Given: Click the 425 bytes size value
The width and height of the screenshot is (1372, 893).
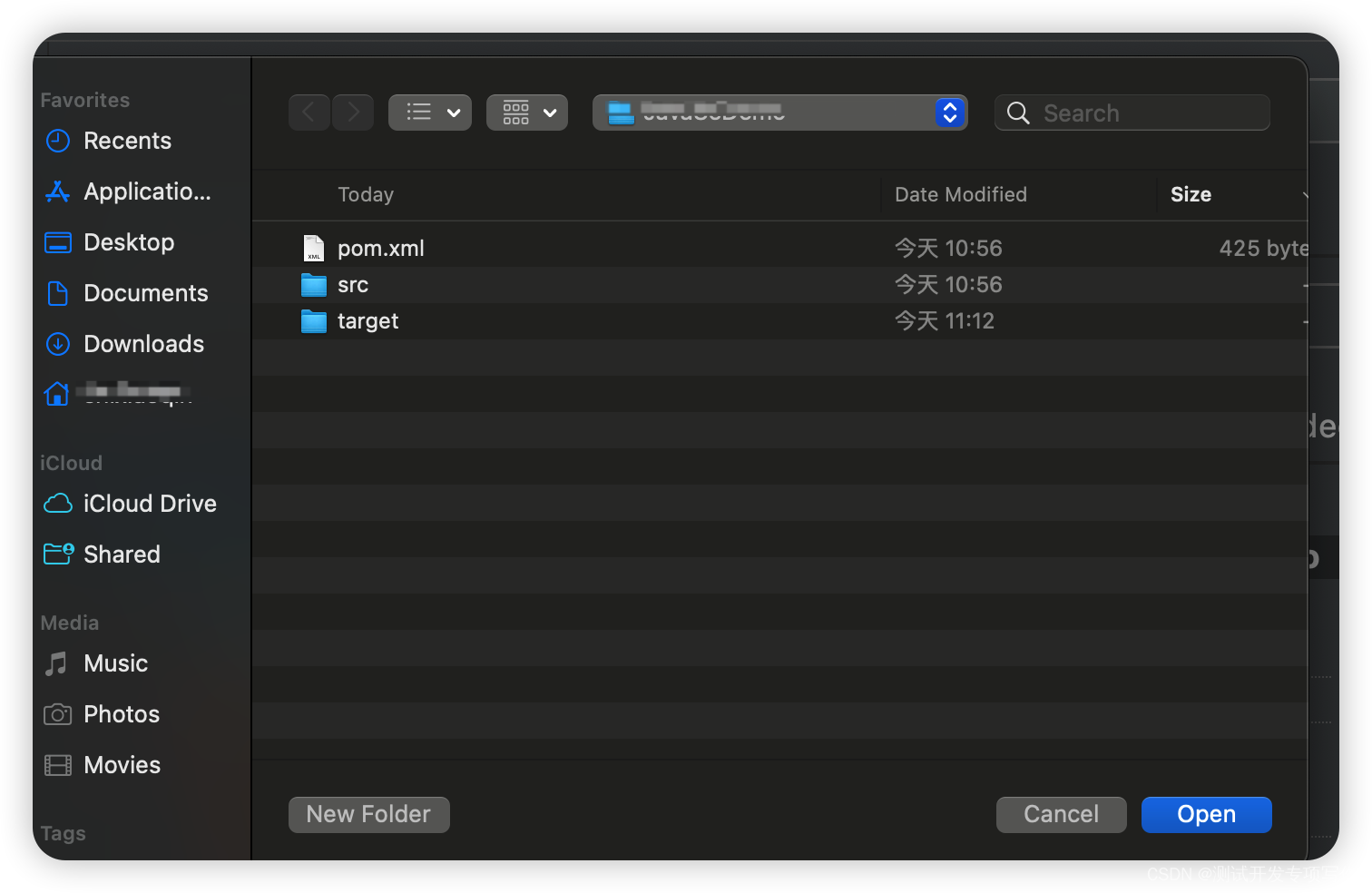Looking at the screenshot, I should pyautogui.click(x=1263, y=249).
